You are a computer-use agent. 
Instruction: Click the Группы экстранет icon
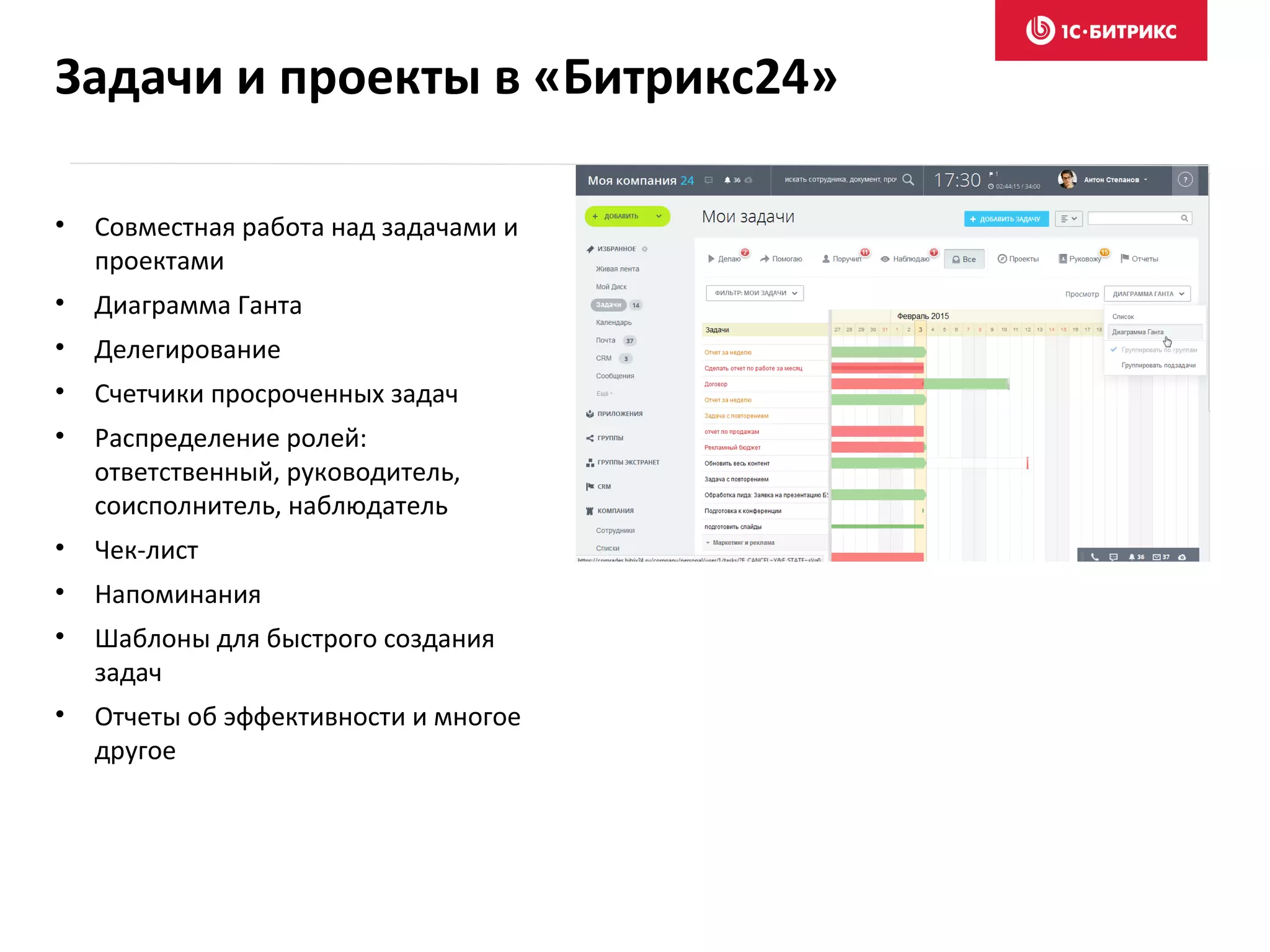[590, 462]
